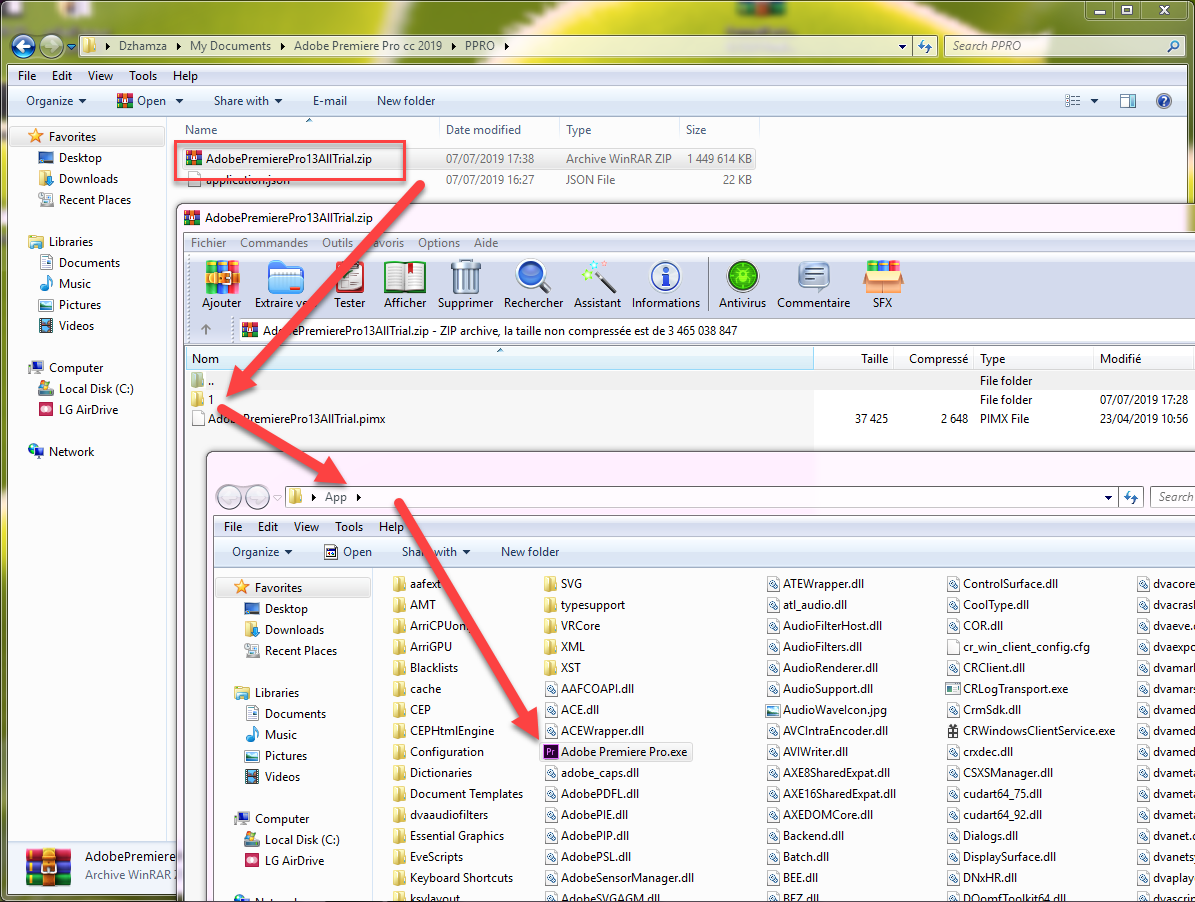Click New folder in App window toolbar
Image resolution: width=1195 pixels, height=902 pixels.
(x=530, y=552)
